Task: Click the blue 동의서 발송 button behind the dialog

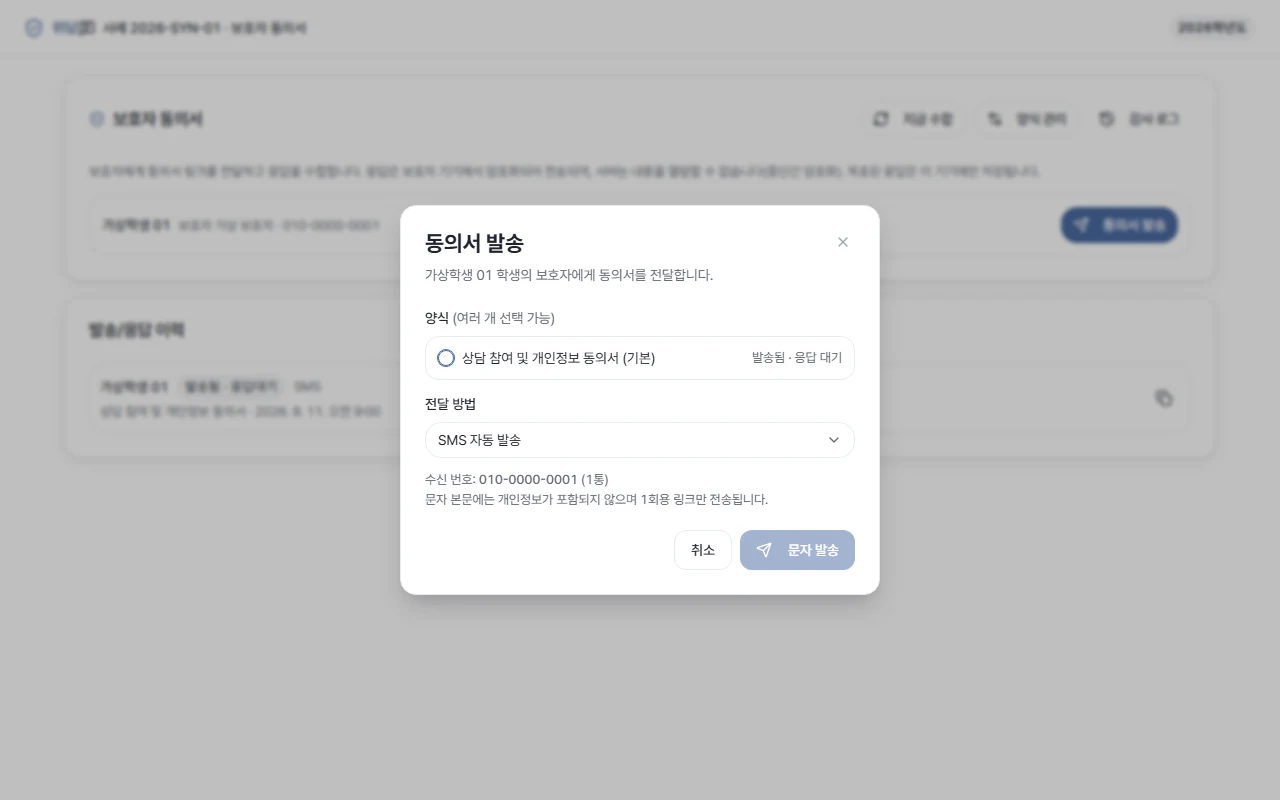Action: coord(1119,225)
